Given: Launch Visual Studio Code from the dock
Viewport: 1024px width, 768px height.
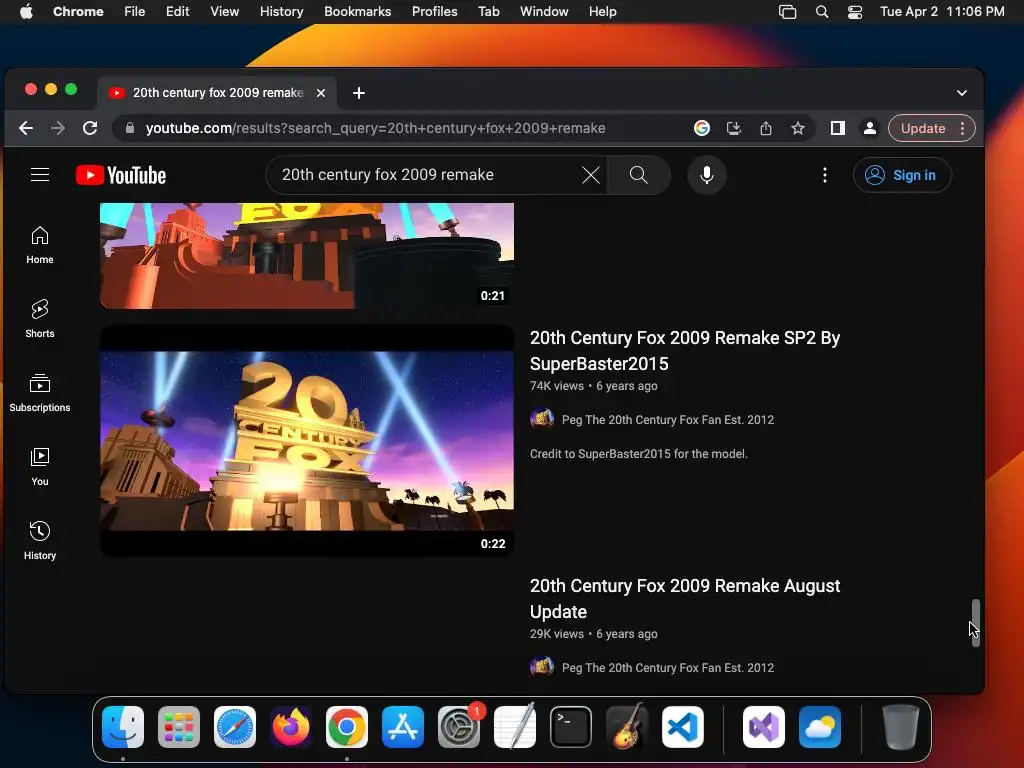Looking at the screenshot, I should point(682,727).
